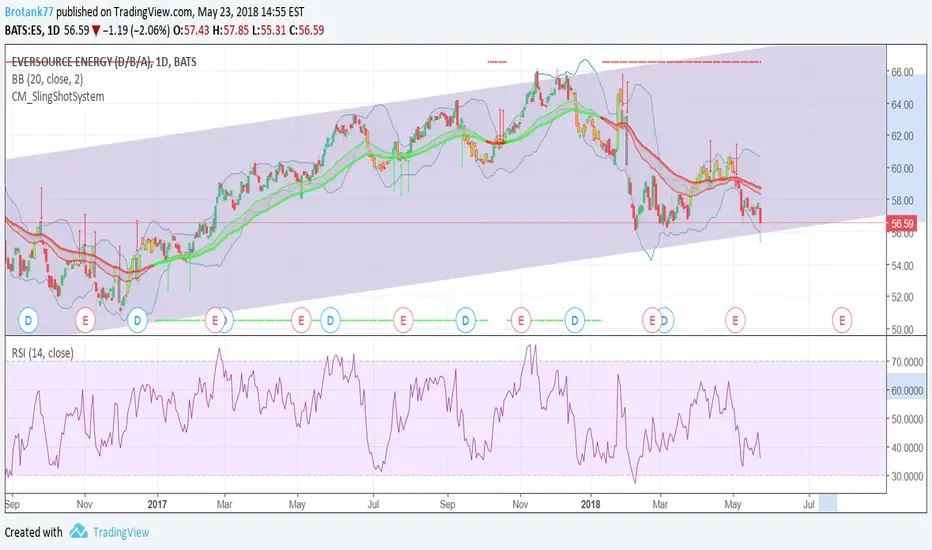Click the earnings marker just before Mar 2017
Image resolution: width=932 pixels, height=550 pixels.
pos(214,320)
